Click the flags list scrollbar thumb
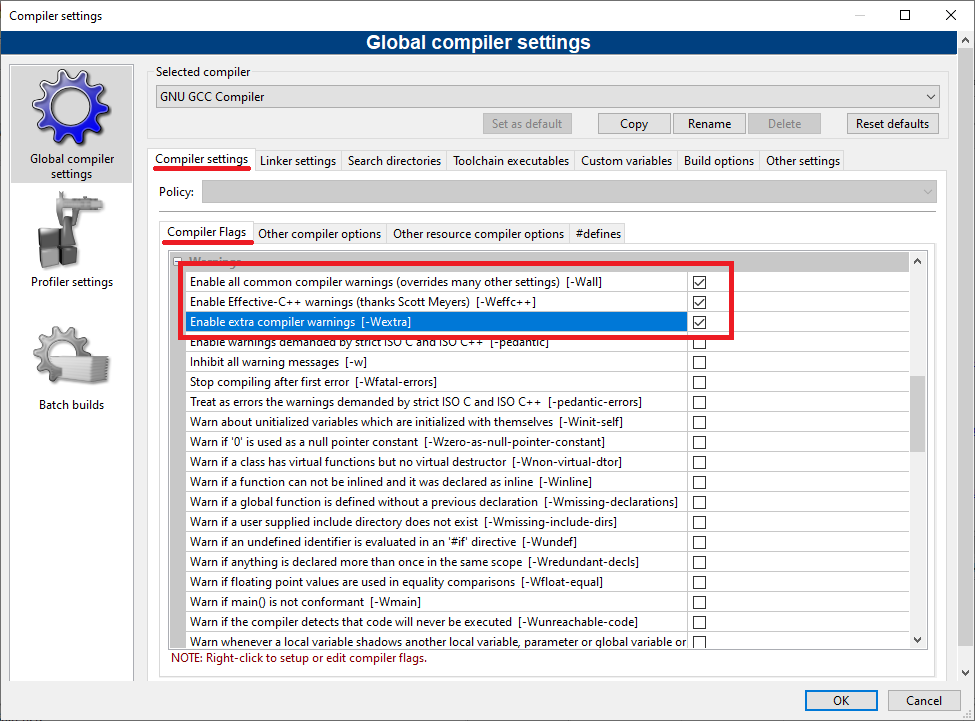The width and height of the screenshot is (975, 721). point(917,413)
